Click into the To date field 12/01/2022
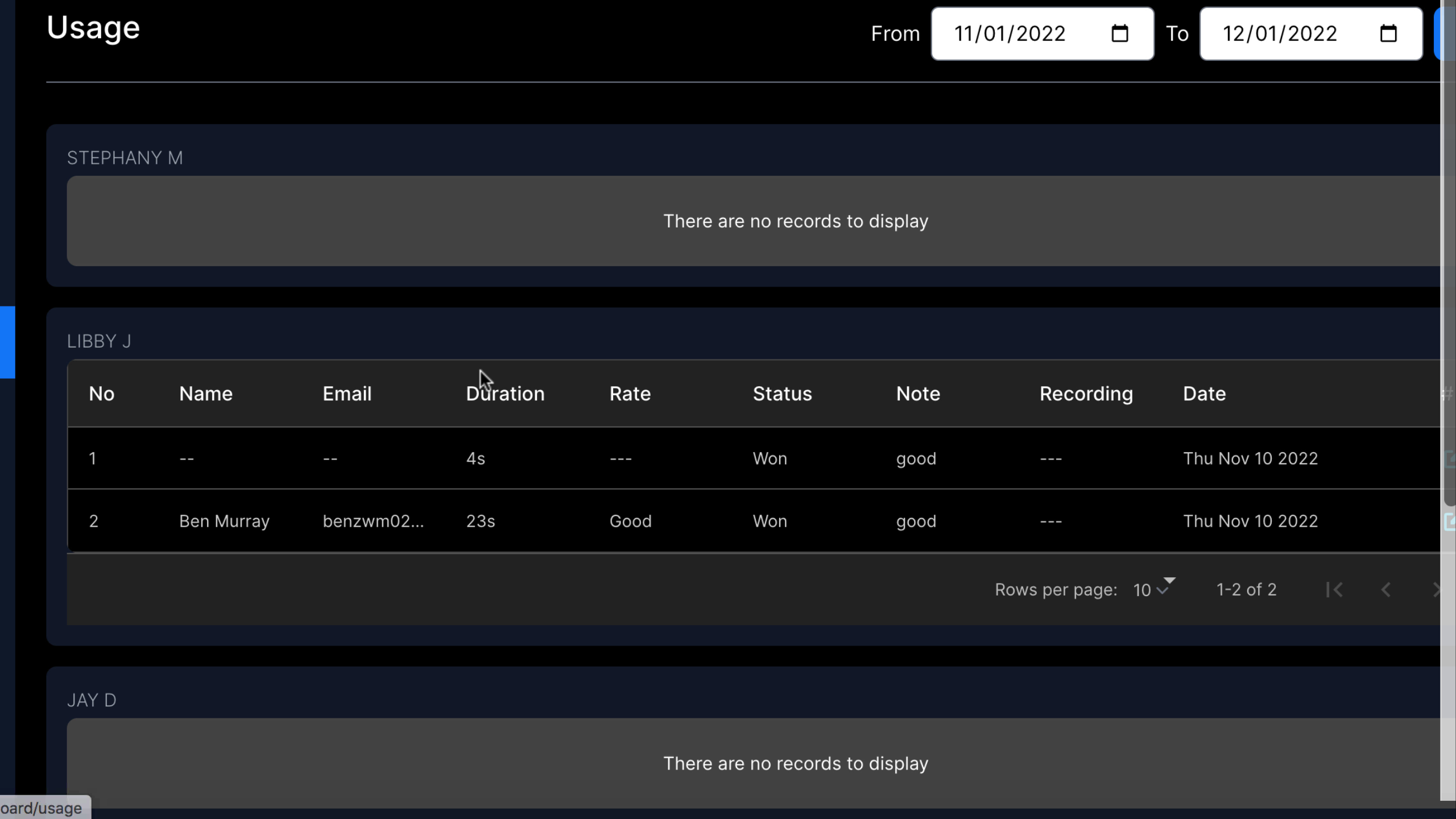1456x819 pixels. [1280, 34]
